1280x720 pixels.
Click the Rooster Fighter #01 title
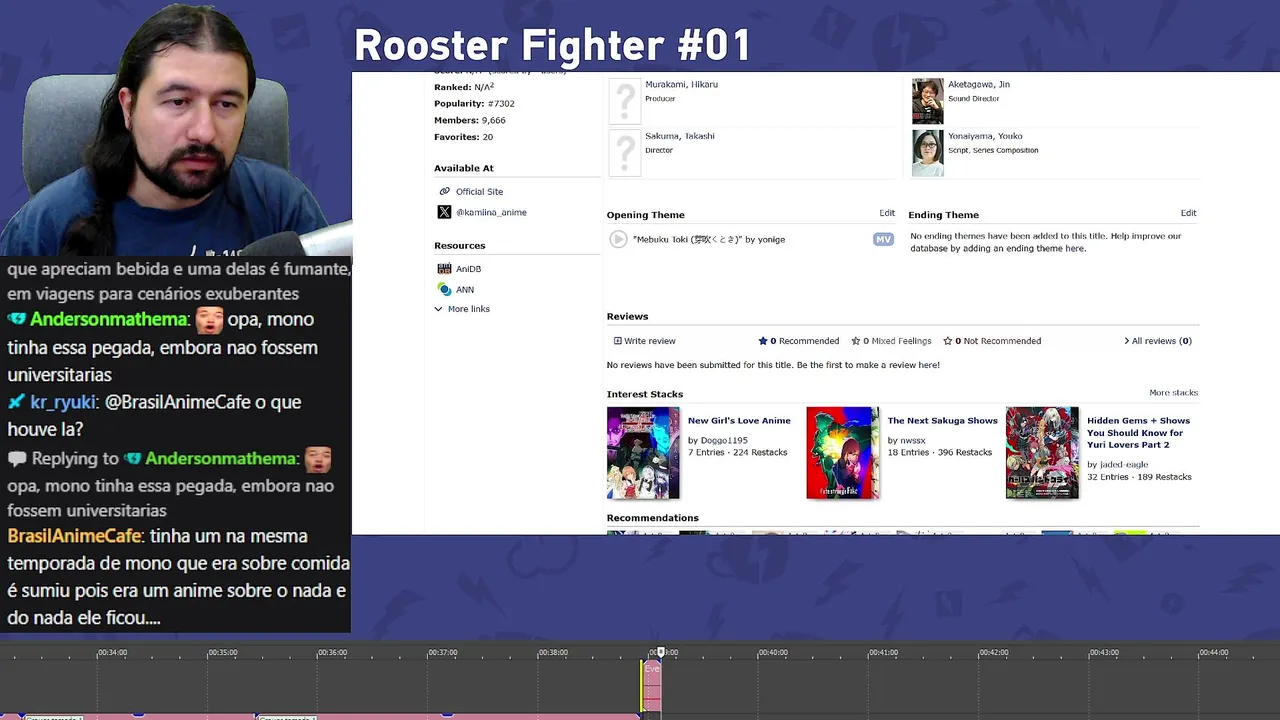click(x=552, y=46)
